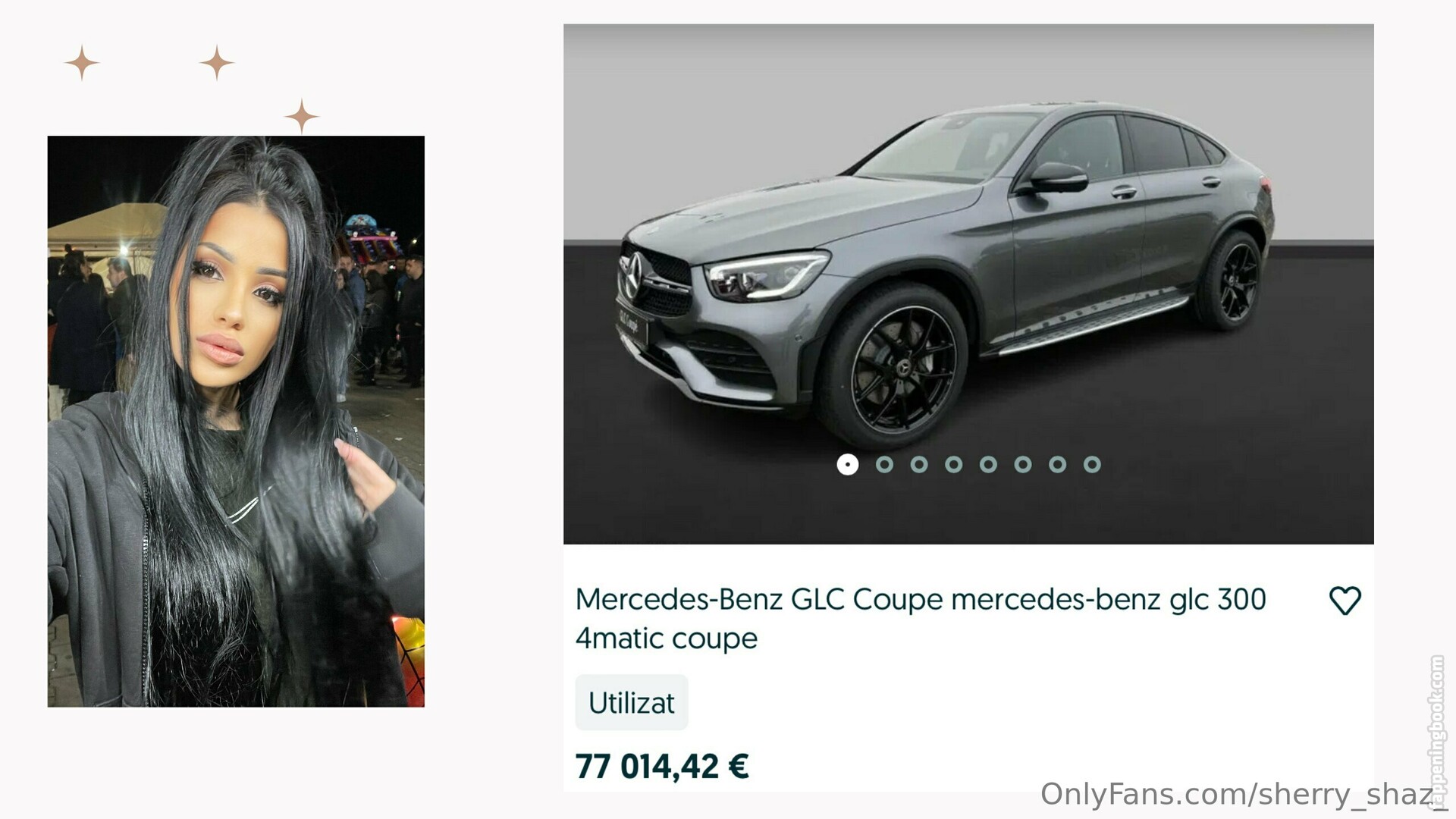Click the 77 014,42 € price

[662, 766]
